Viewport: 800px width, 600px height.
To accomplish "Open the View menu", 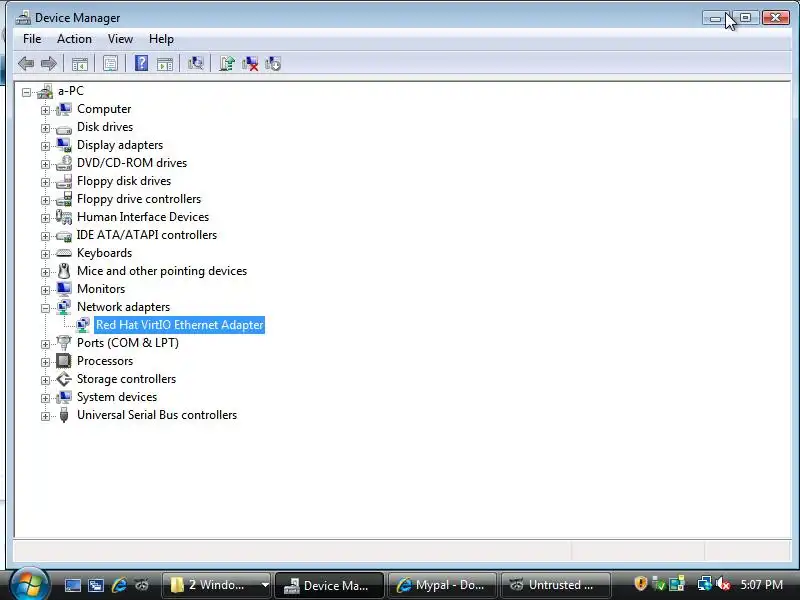I will point(120,39).
